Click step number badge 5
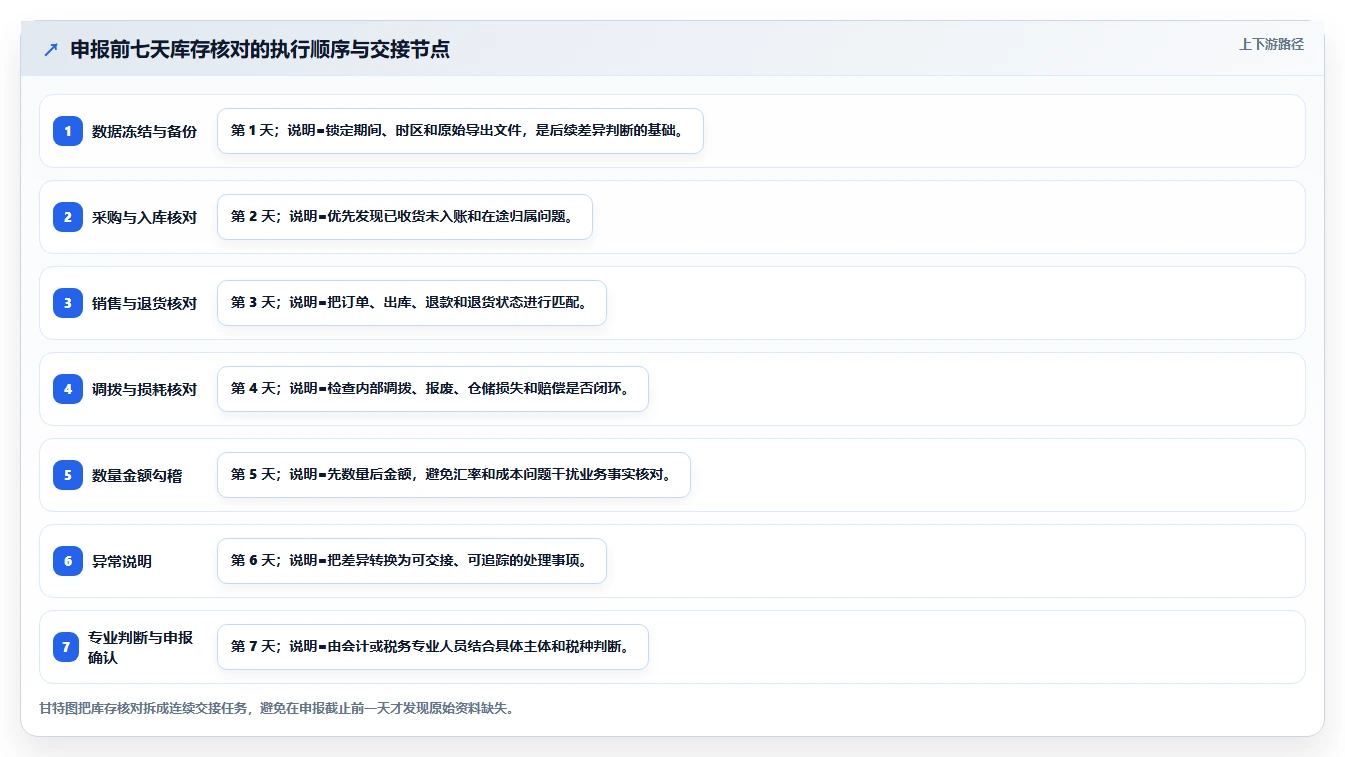The height and width of the screenshot is (757, 1345). pyautogui.click(x=68, y=475)
